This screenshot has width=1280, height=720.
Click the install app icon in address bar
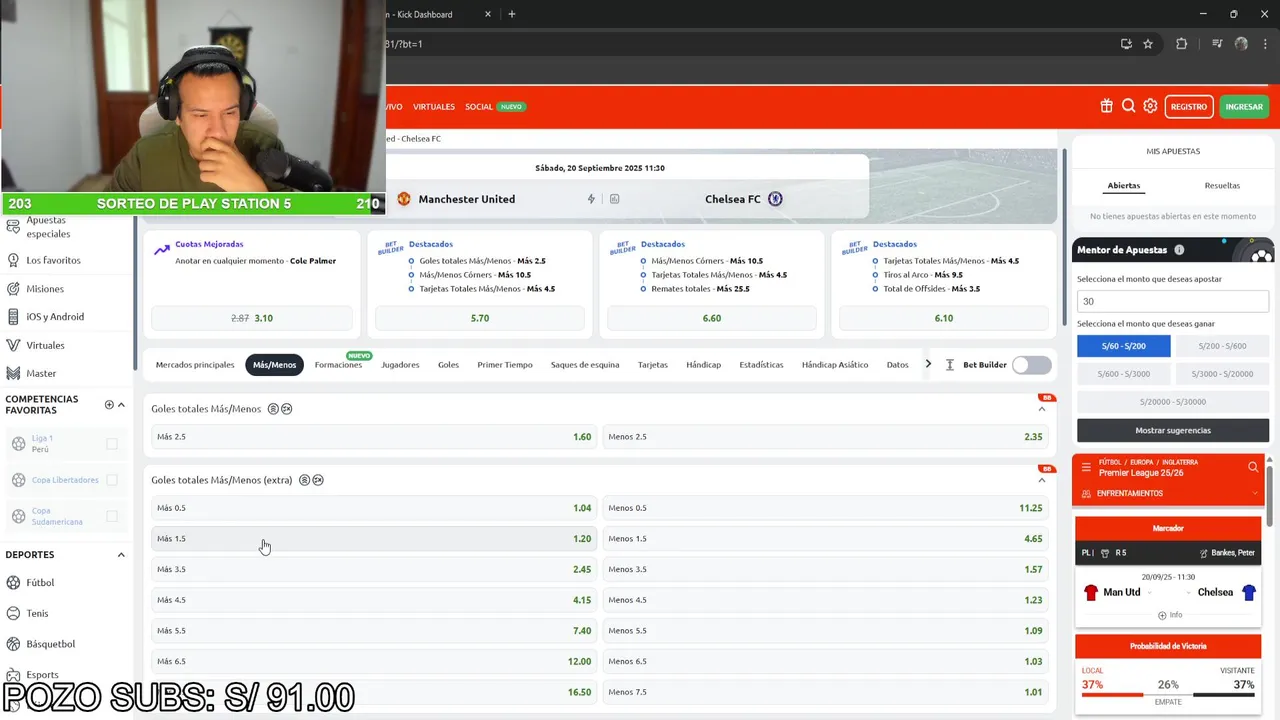click(1126, 44)
